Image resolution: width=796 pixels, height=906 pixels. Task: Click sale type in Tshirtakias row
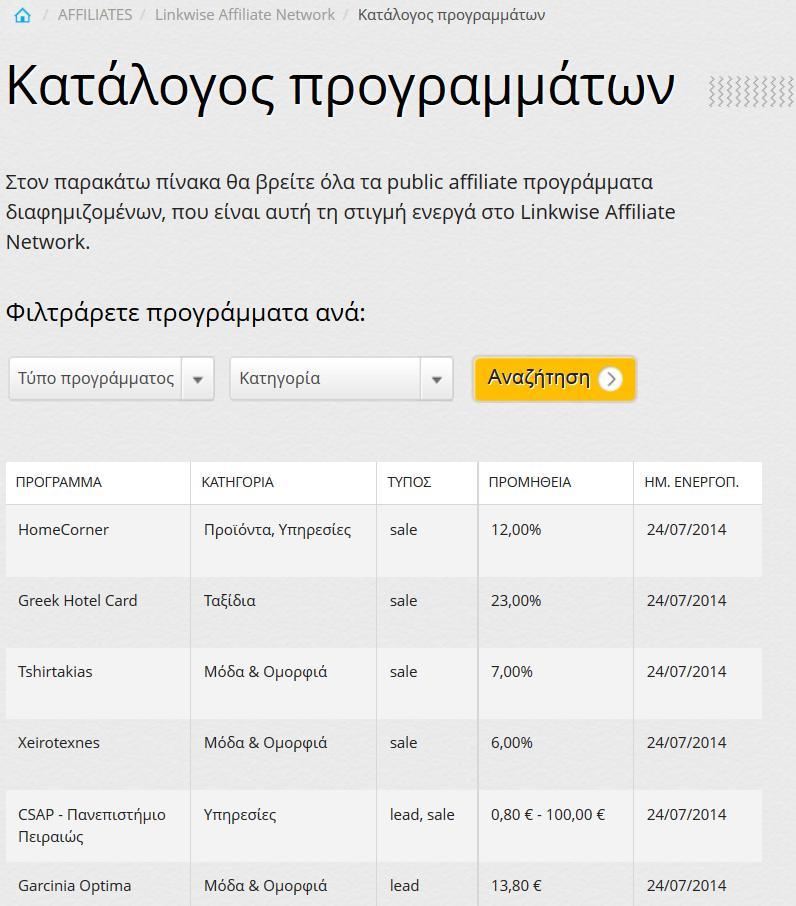click(403, 672)
